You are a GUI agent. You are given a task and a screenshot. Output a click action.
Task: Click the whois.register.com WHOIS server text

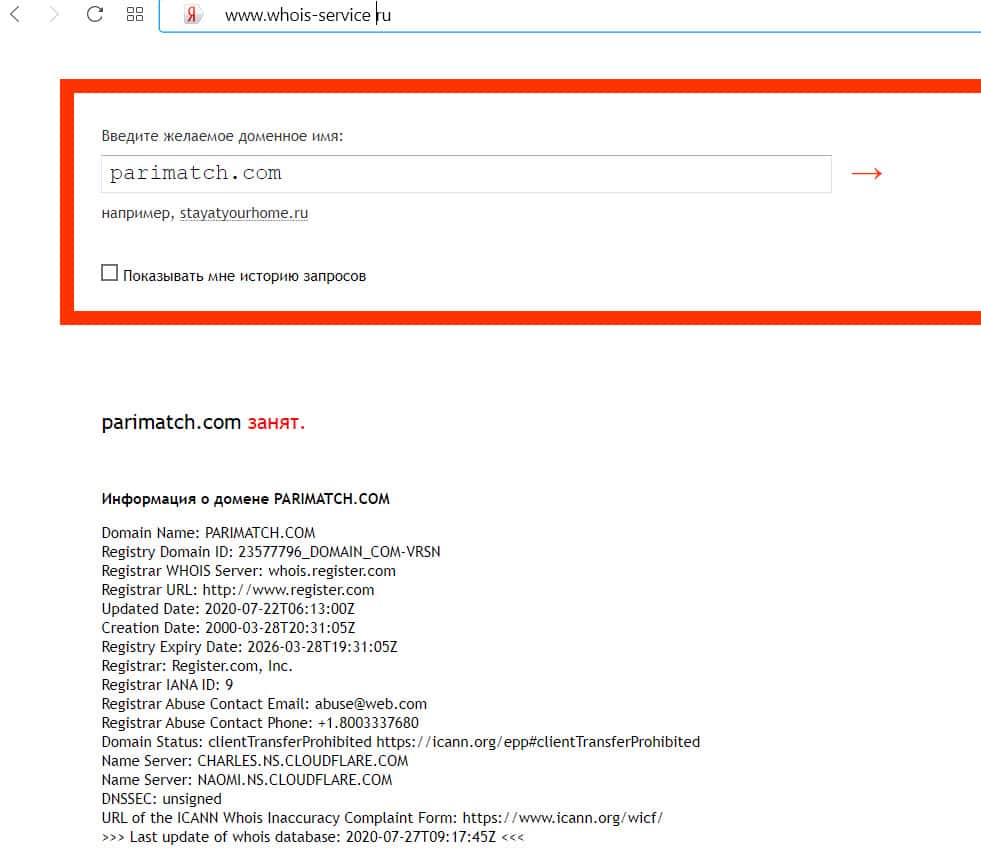click(332, 571)
